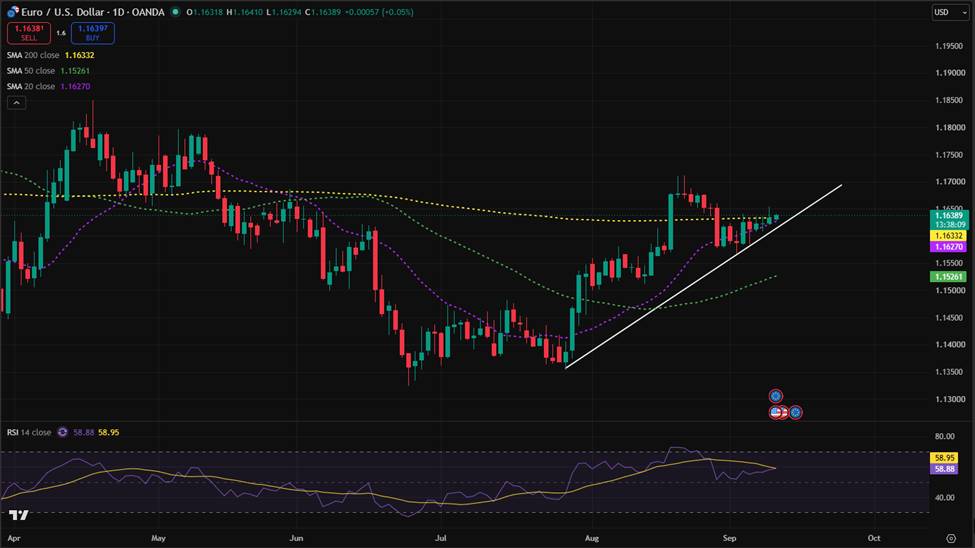Click the RSI indicator round icon
This screenshot has height=548, width=975.
click(x=62, y=432)
